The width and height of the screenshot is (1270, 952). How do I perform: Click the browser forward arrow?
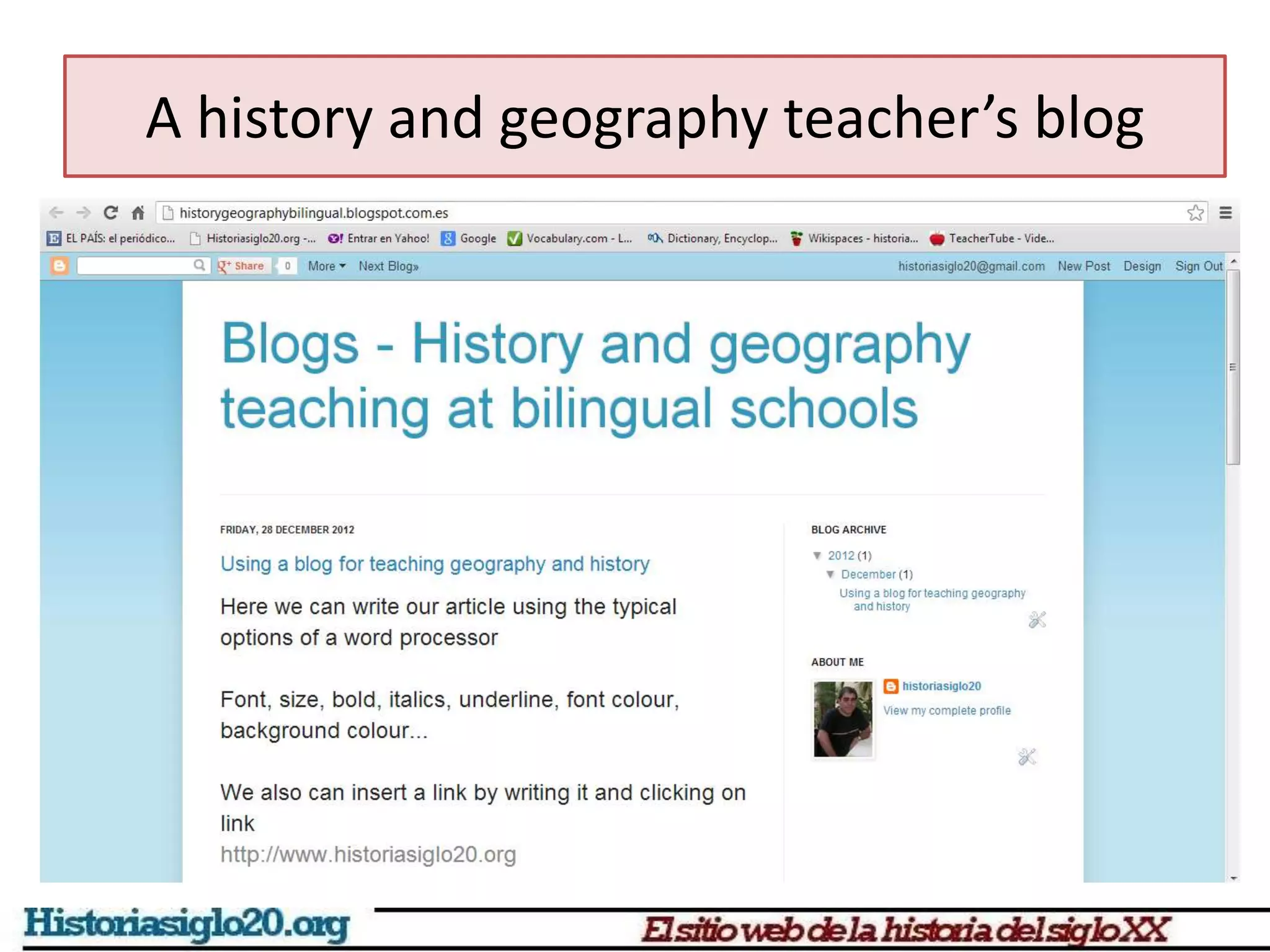83,213
